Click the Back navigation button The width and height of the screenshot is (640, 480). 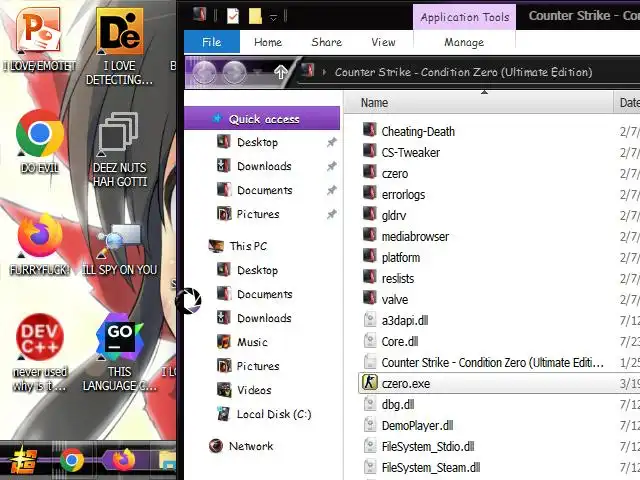pyautogui.click(x=204, y=73)
